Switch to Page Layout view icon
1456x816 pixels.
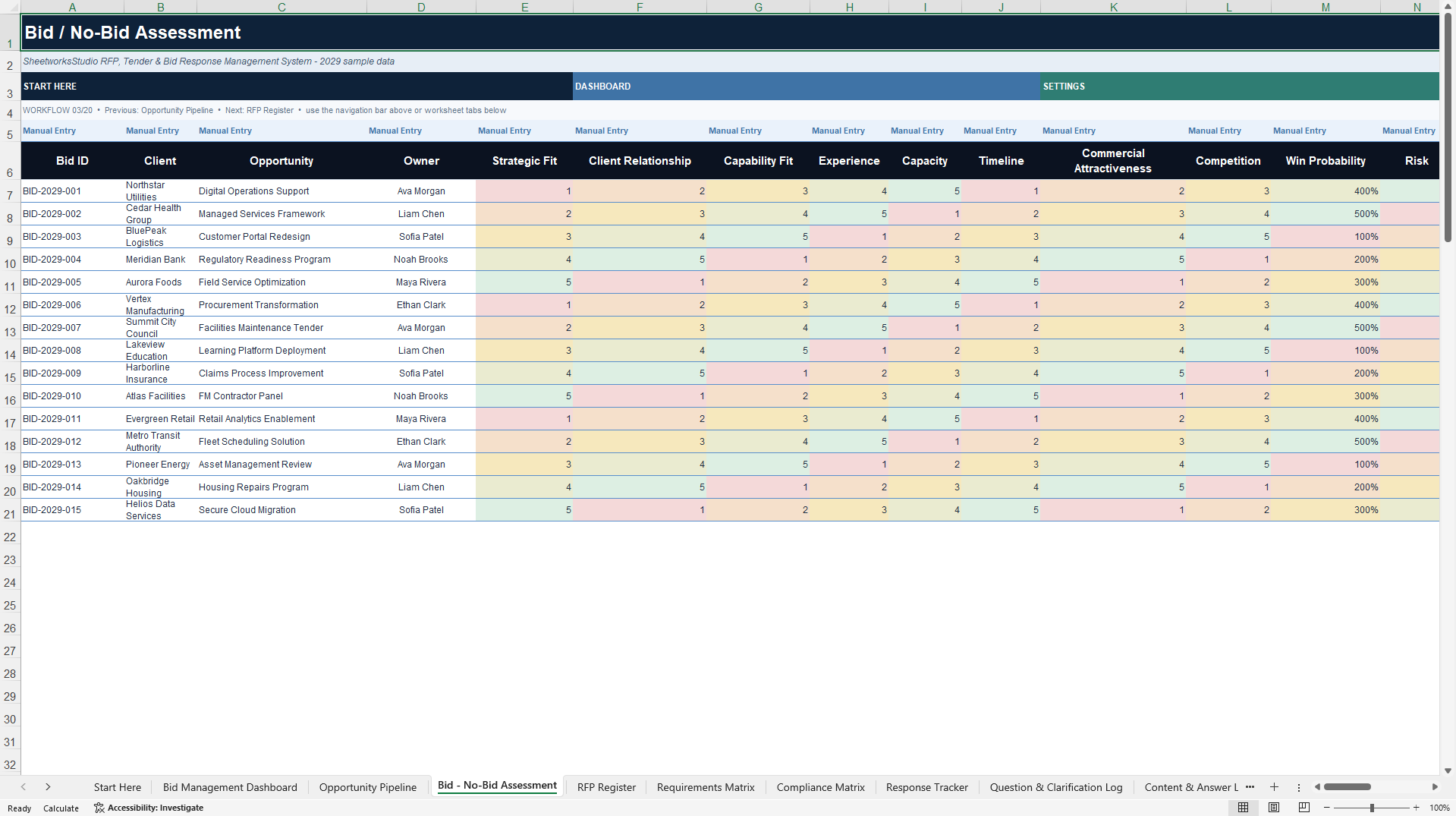[1274, 808]
